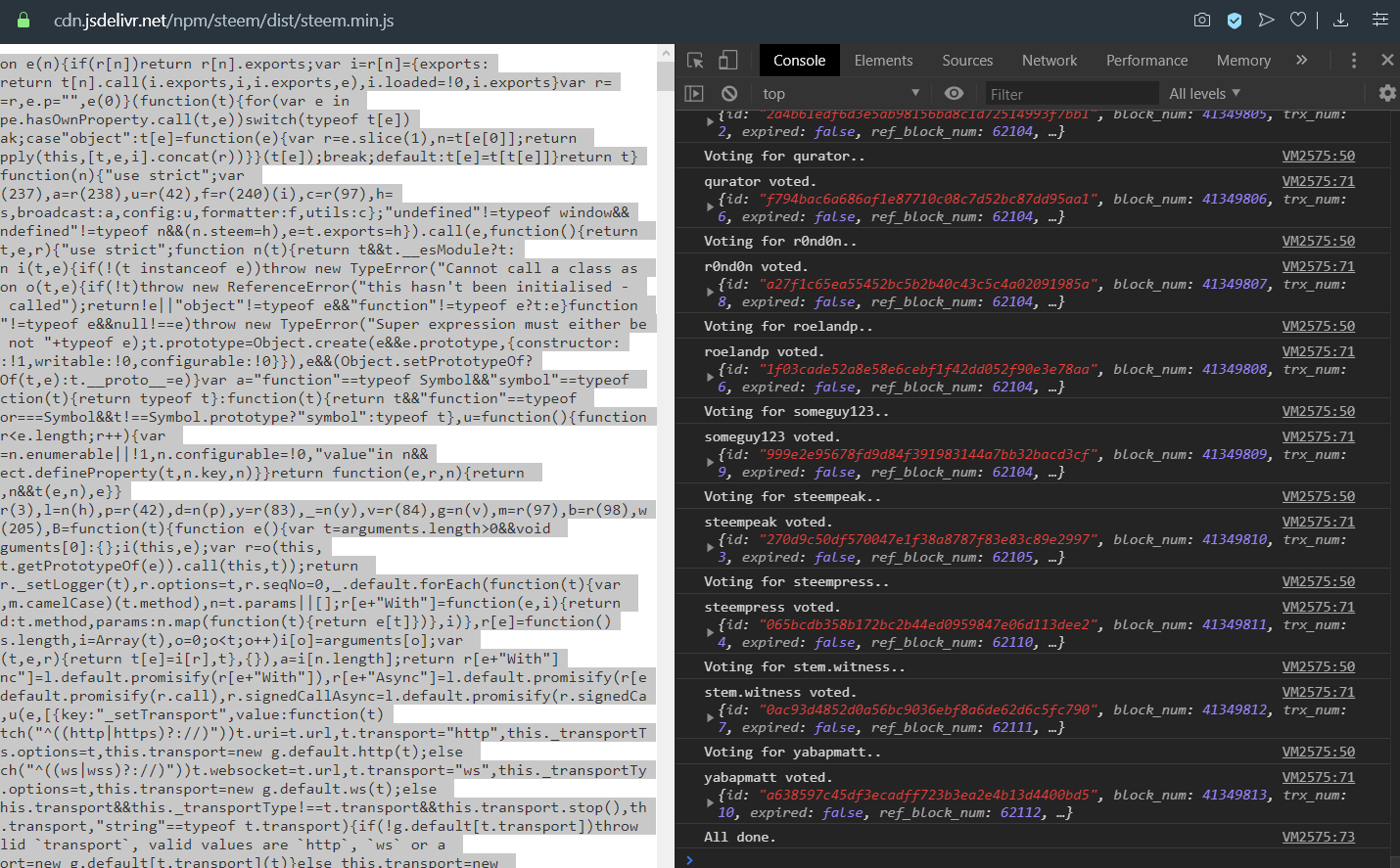This screenshot has height=868, width=1400.
Task: Open the DevTools three-dot customize menu
Action: [1354, 61]
